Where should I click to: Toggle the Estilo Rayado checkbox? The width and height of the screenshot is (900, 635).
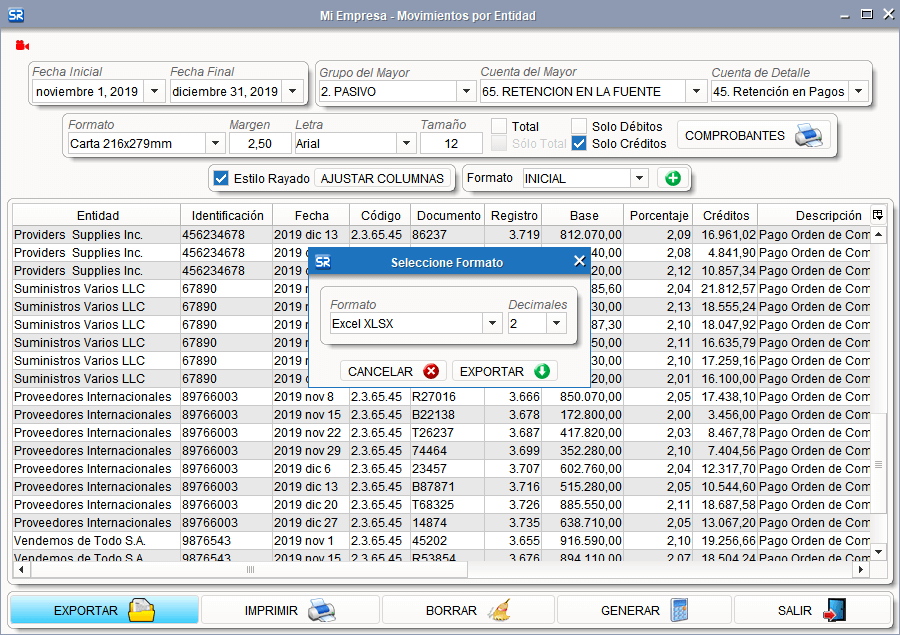click(x=220, y=179)
